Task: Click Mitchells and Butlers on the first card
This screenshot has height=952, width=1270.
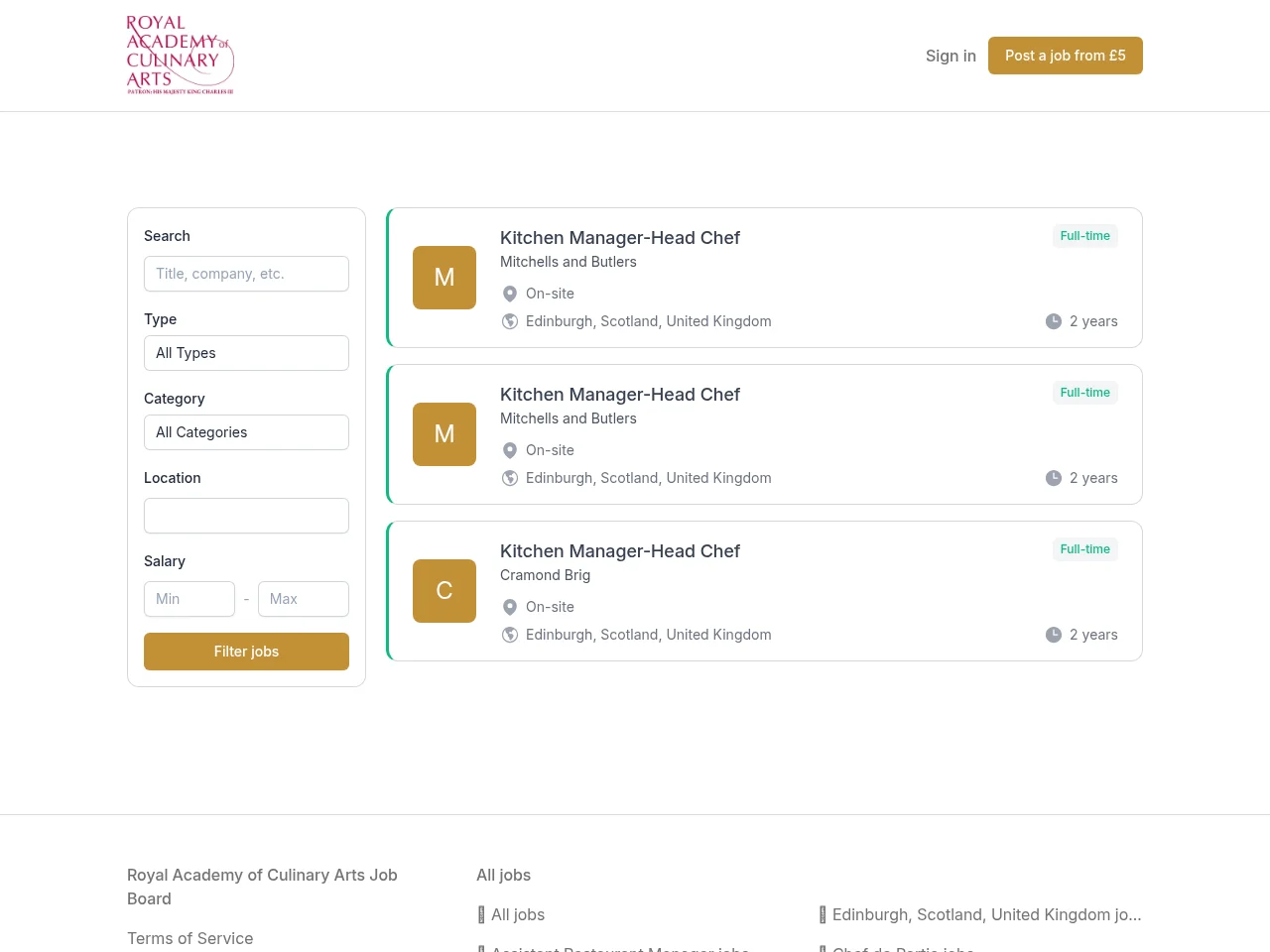Action: pos(569,262)
